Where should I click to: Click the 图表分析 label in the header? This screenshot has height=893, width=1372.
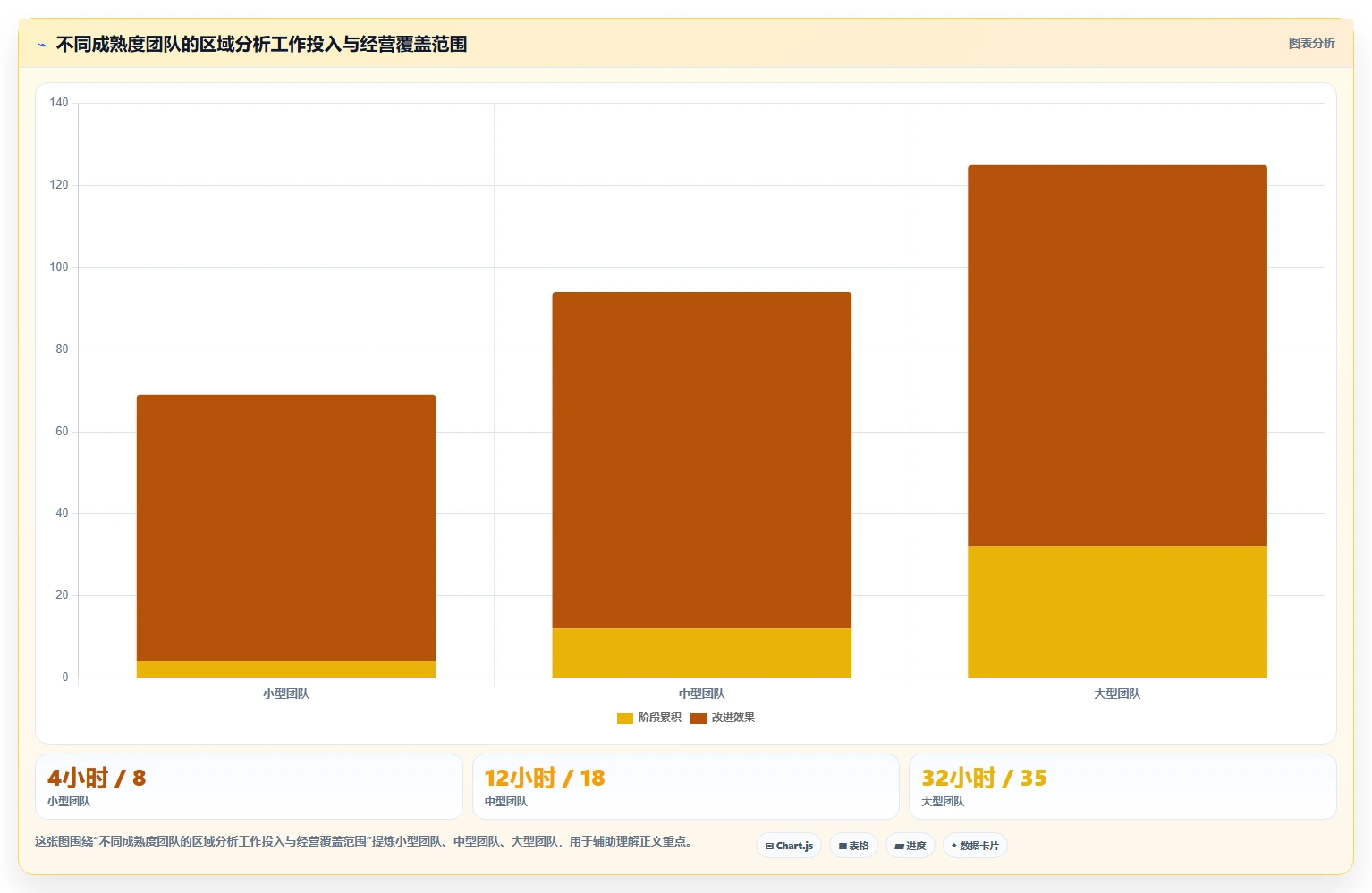tap(1311, 43)
